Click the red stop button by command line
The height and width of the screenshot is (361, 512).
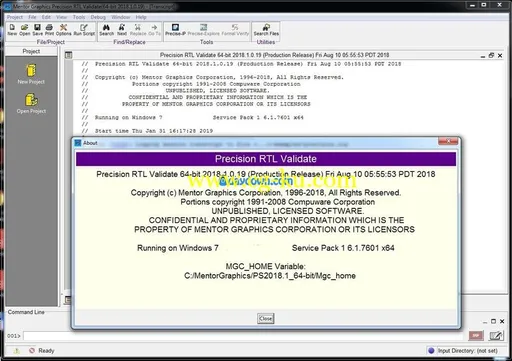pyautogui.click(x=476, y=335)
